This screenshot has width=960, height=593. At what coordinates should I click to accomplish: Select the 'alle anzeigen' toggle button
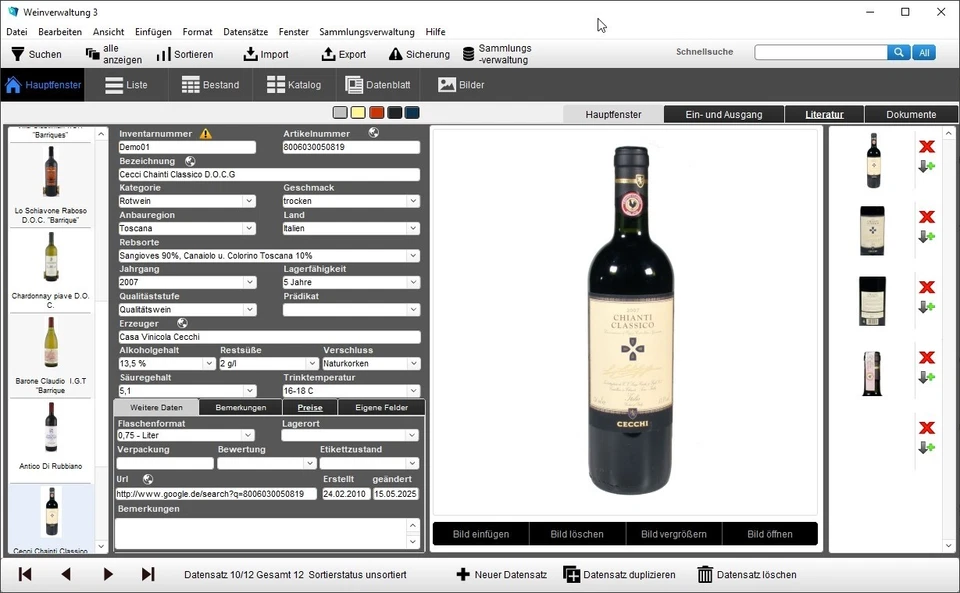coord(113,53)
